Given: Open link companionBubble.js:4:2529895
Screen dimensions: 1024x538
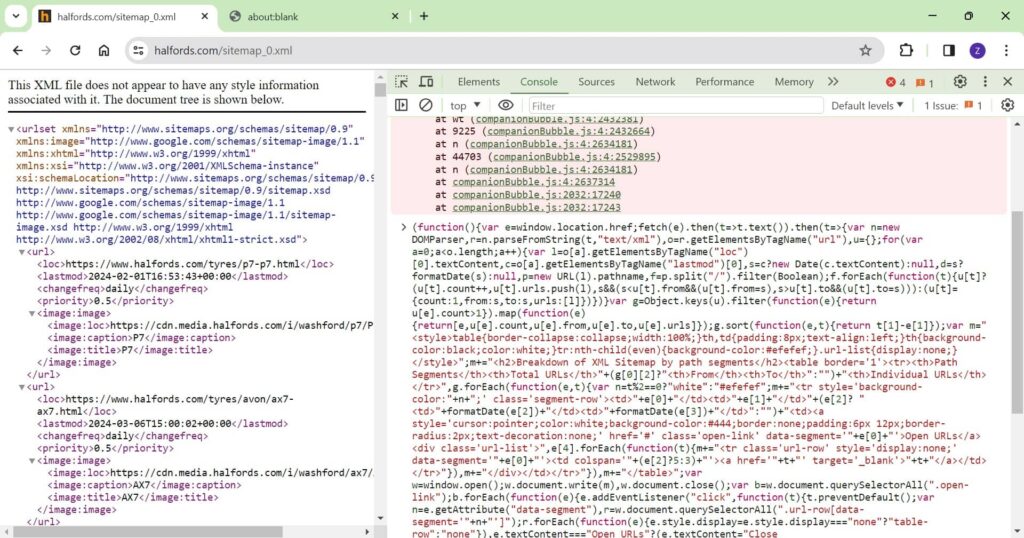Looking at the screenshot, I should pyautogui.click(x=573, y=157).
